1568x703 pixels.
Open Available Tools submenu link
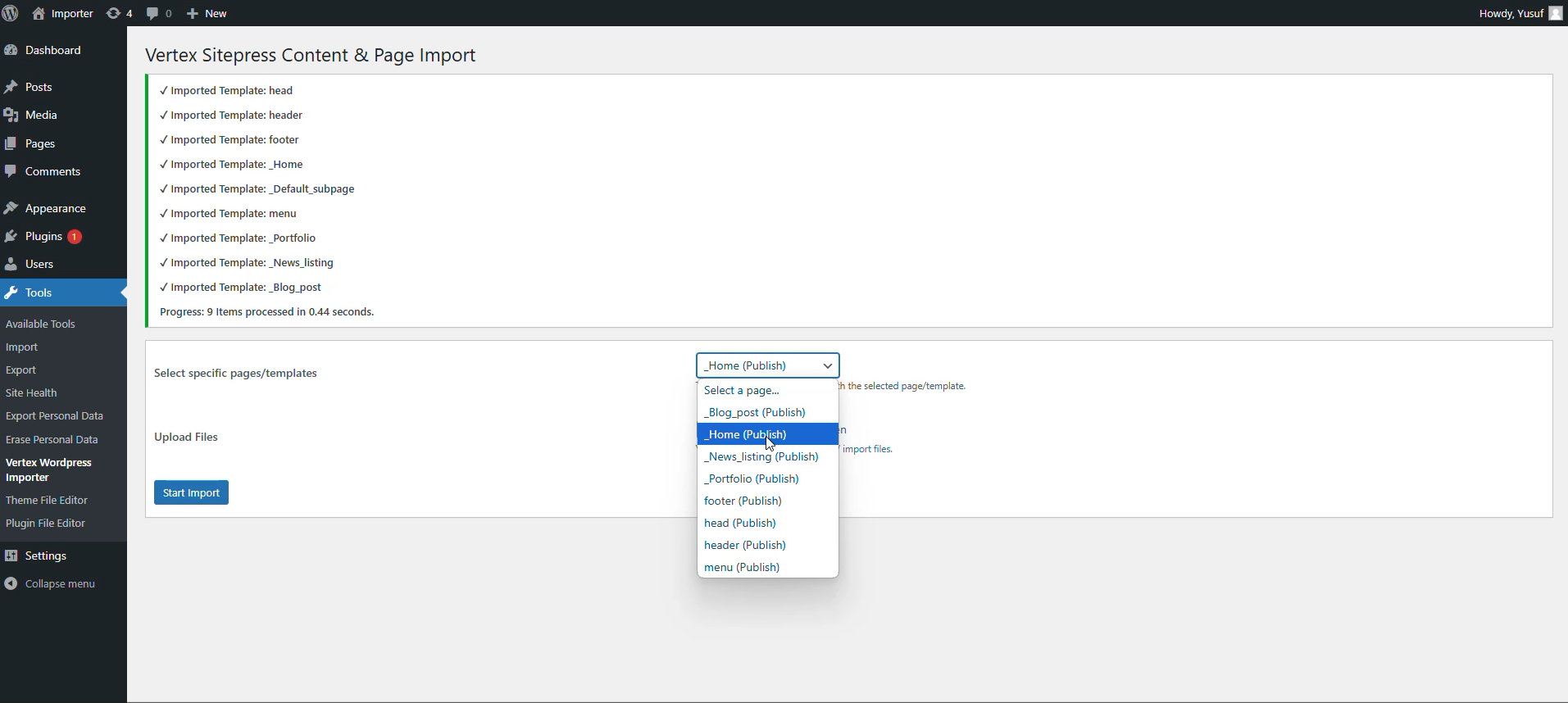coord(40,324)
